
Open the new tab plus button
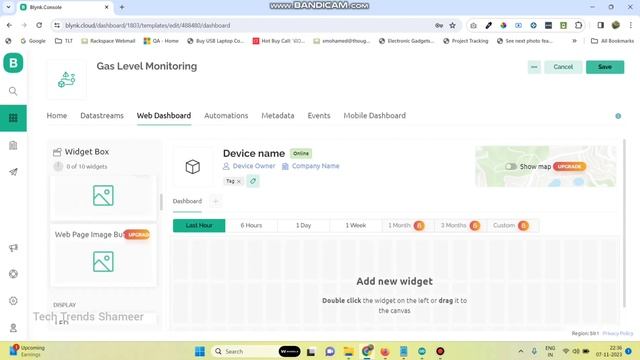point(122,7)
